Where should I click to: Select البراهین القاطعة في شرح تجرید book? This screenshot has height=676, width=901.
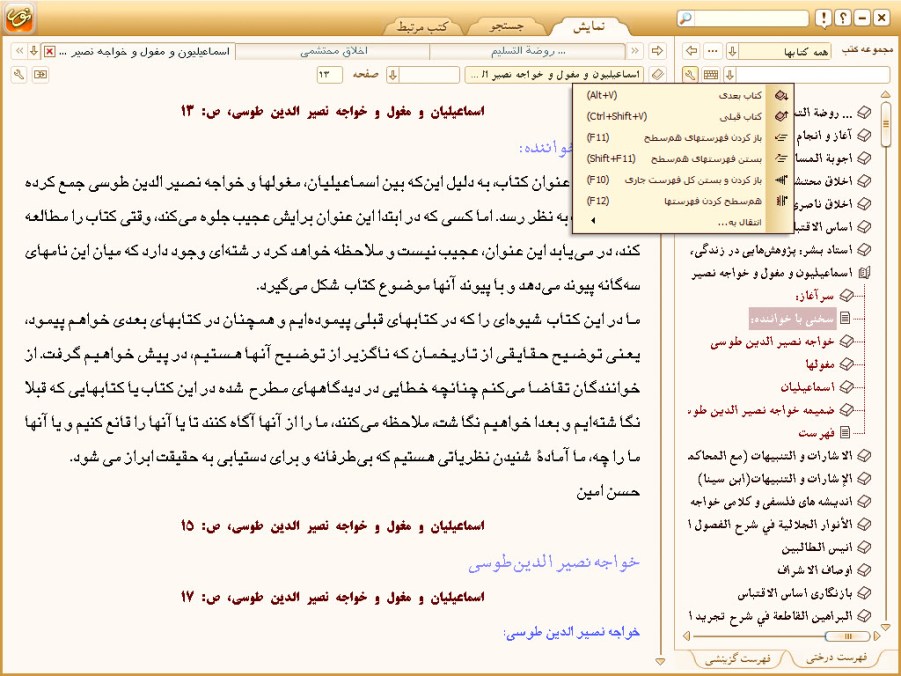click(771, 616)
